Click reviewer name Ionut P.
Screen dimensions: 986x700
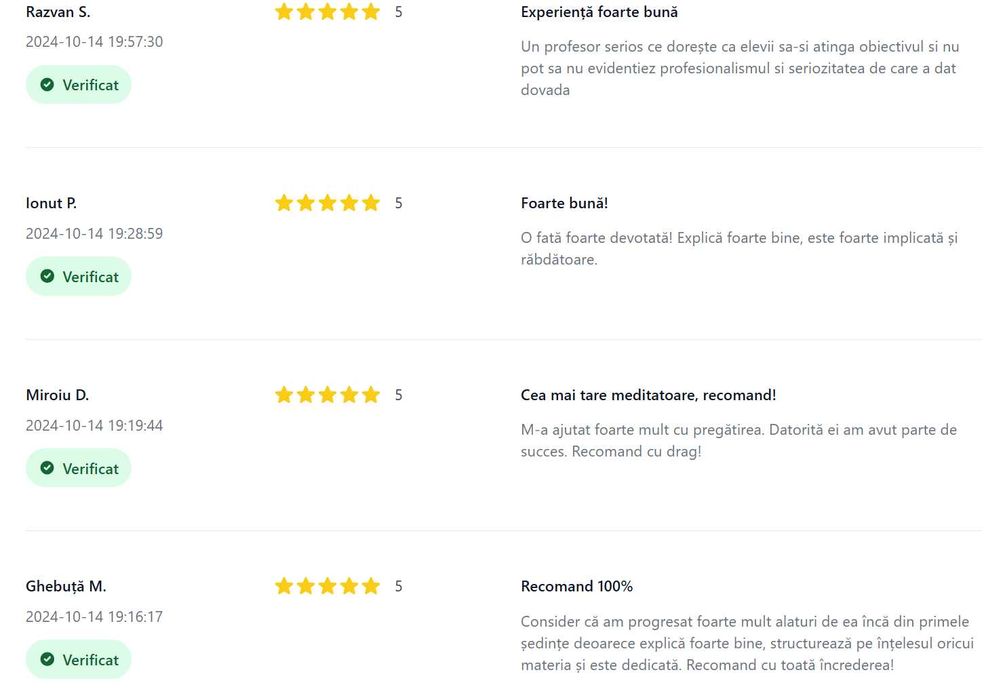[x=51, y=203]
